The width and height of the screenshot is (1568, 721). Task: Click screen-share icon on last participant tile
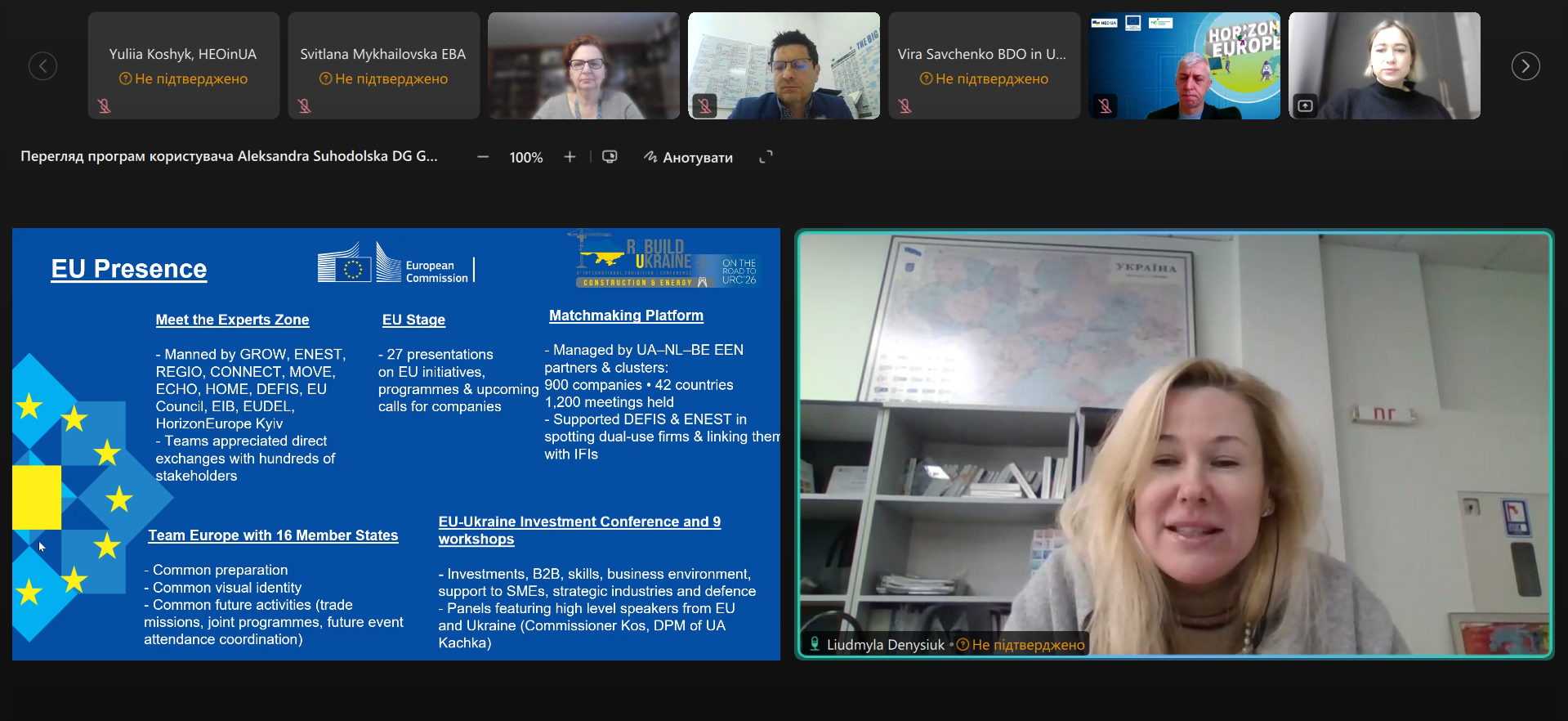[x=1305, y=105]
